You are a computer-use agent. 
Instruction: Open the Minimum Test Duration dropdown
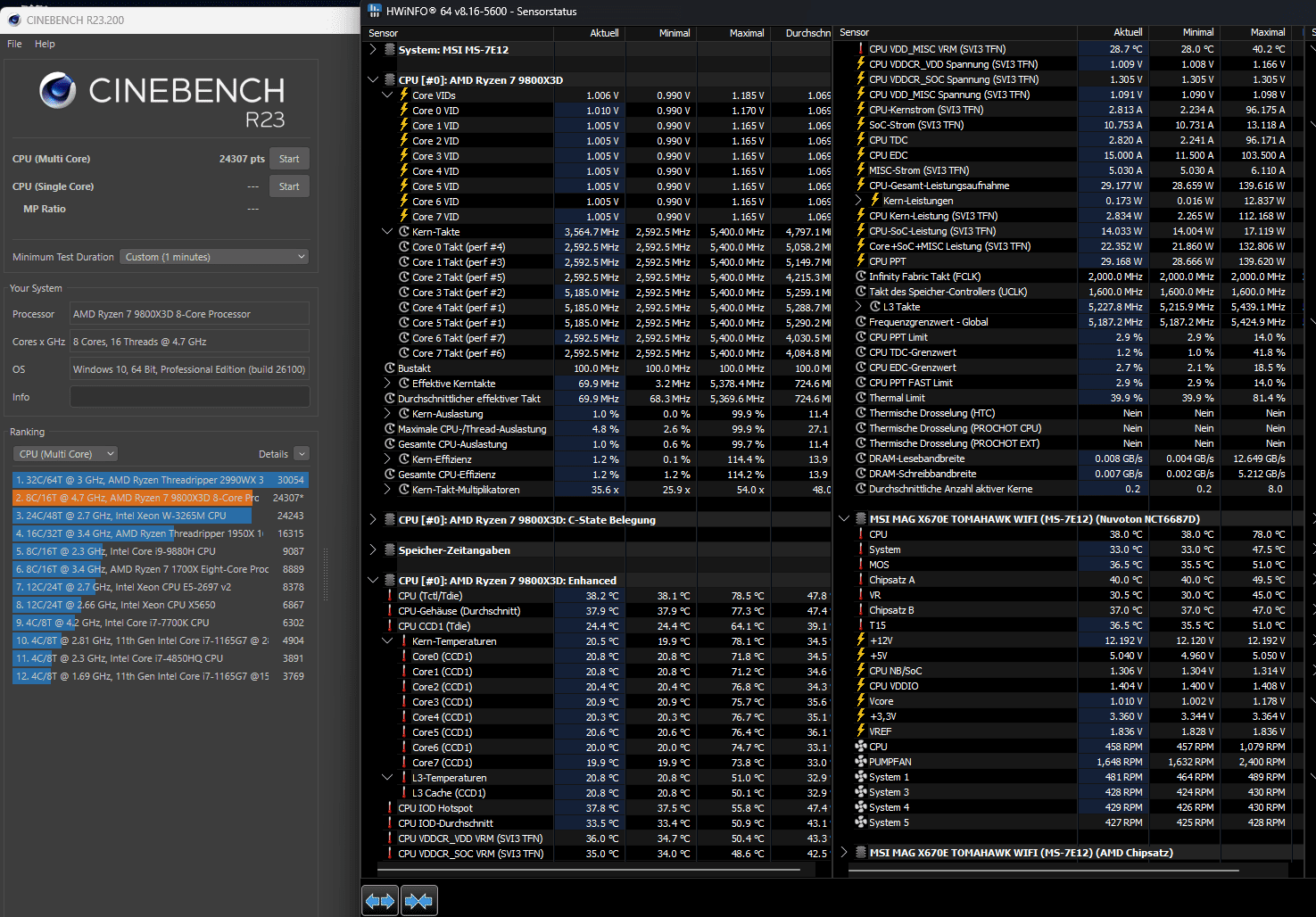(x=214, y=256)
